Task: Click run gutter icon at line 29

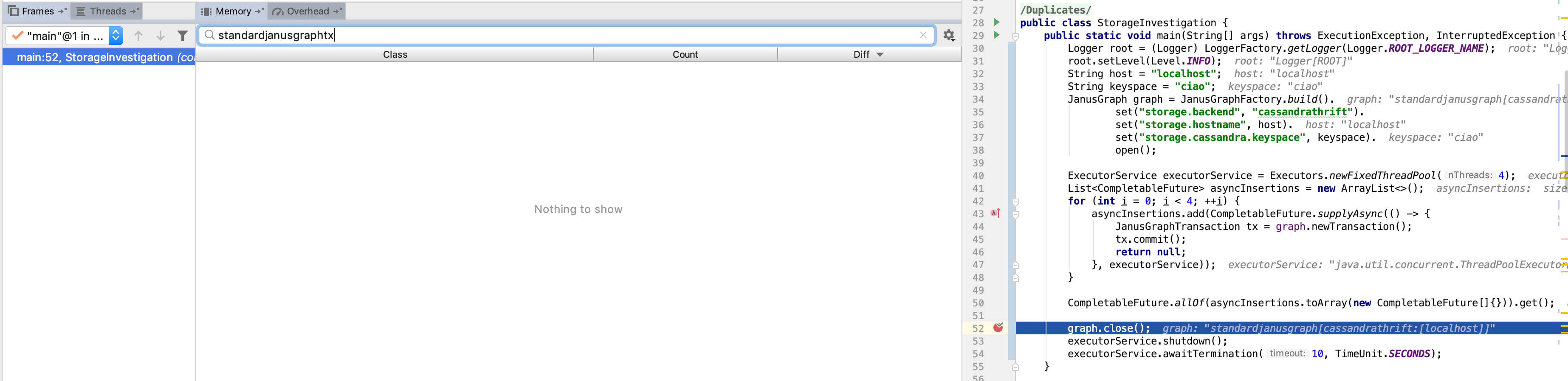Action: (996, 35)
